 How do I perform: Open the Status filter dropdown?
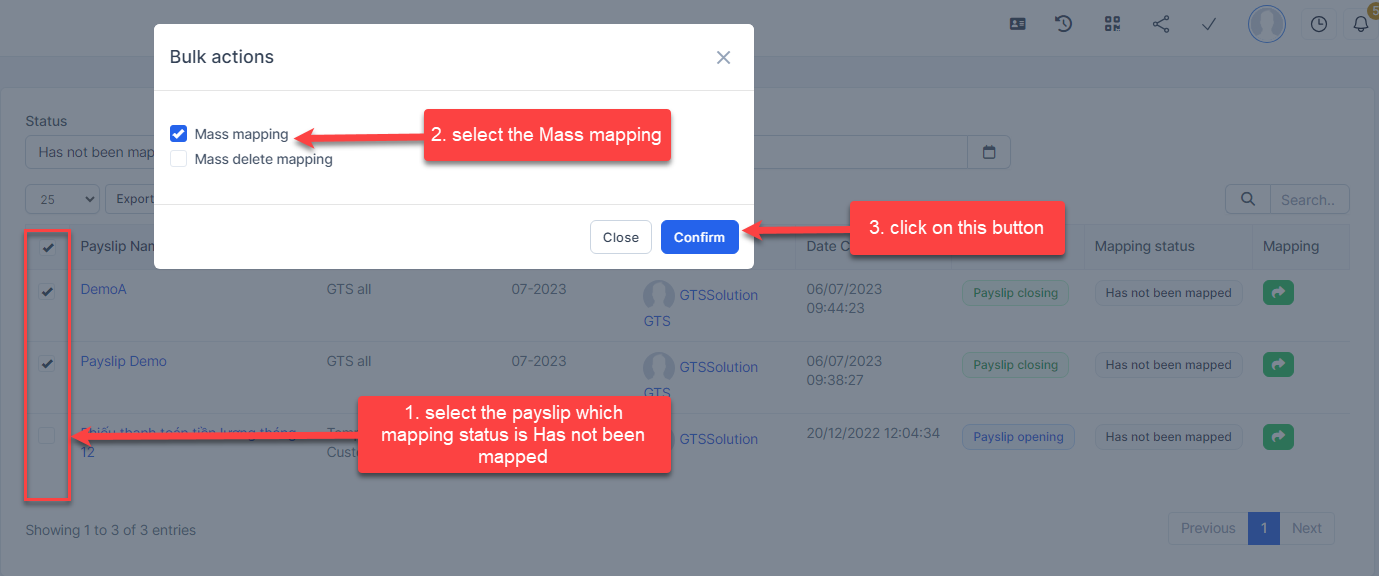tap(90, 152)
